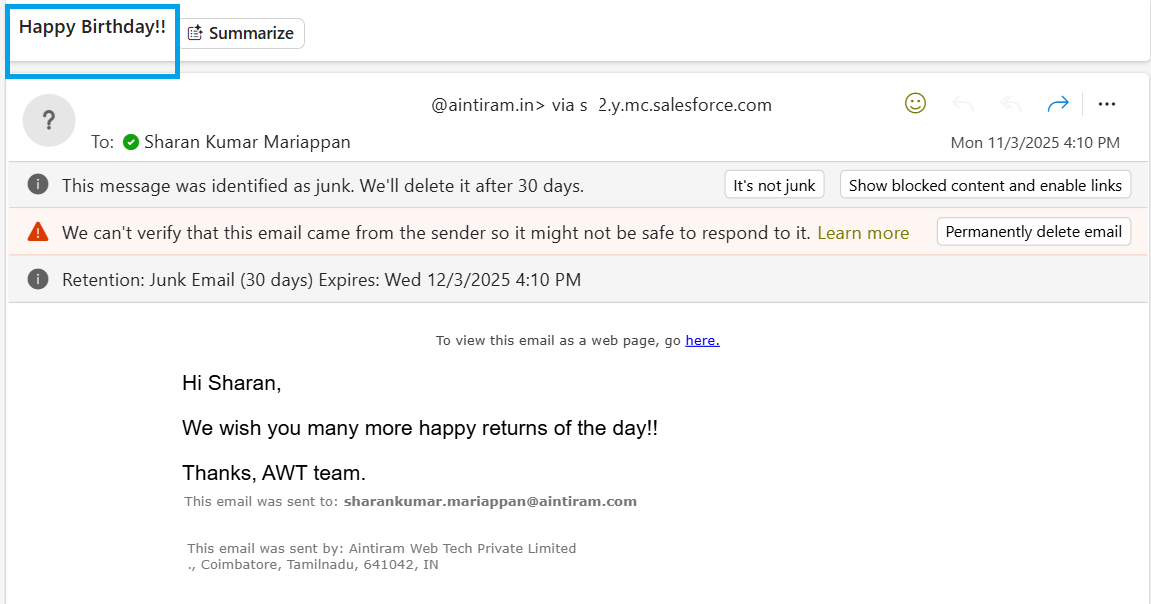Click the "Happy Birthday!!" subject heading
1151x604 pixels.
point(92,27)
